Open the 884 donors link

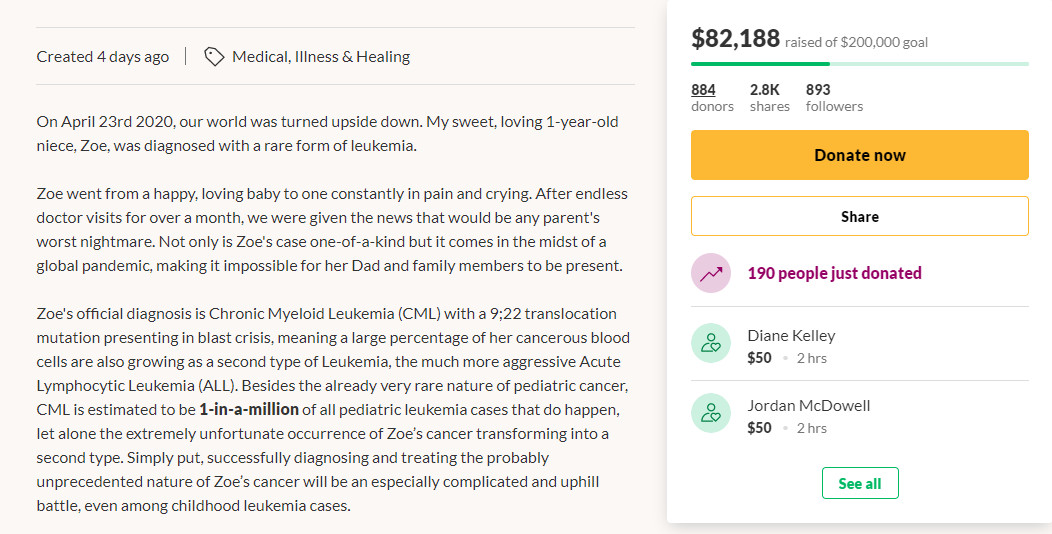703,90
